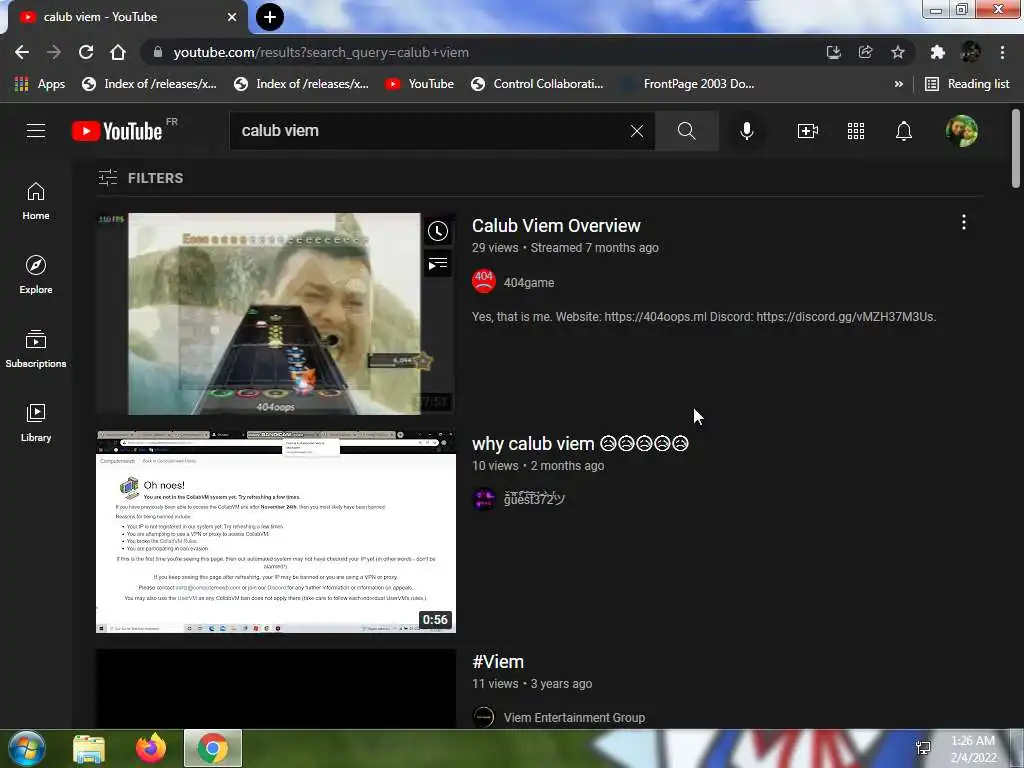Open a new tab with the plus
The width and height of the screenshot is (1024, 768).
(270, 17)
